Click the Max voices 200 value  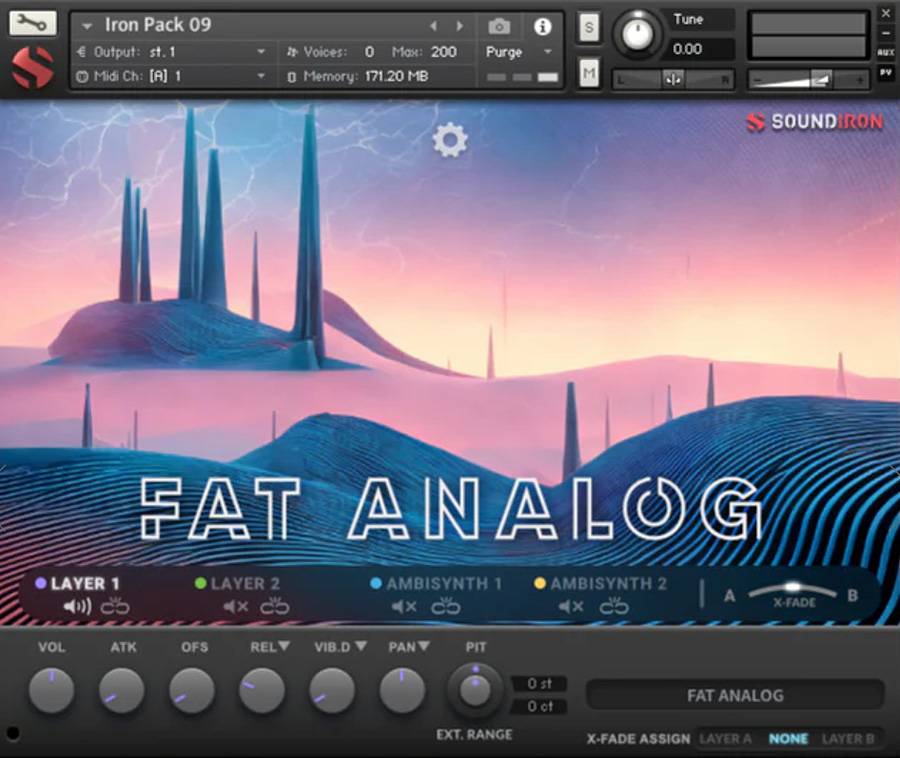443,52
